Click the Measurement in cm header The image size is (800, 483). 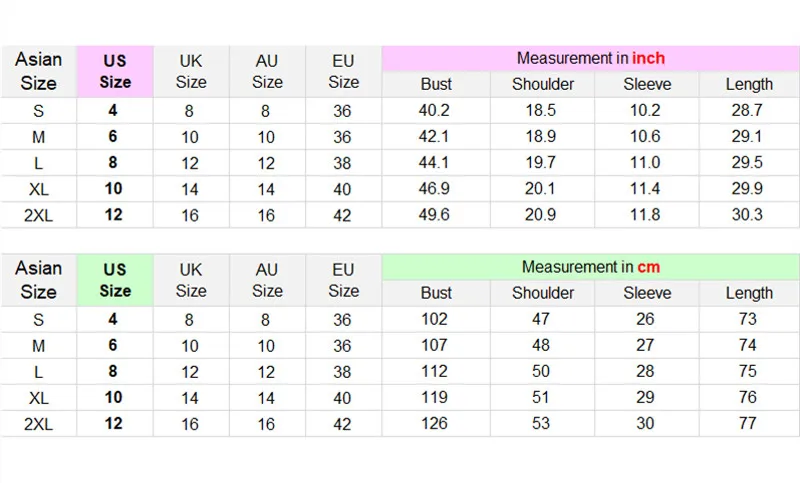[x=590, y=267]
